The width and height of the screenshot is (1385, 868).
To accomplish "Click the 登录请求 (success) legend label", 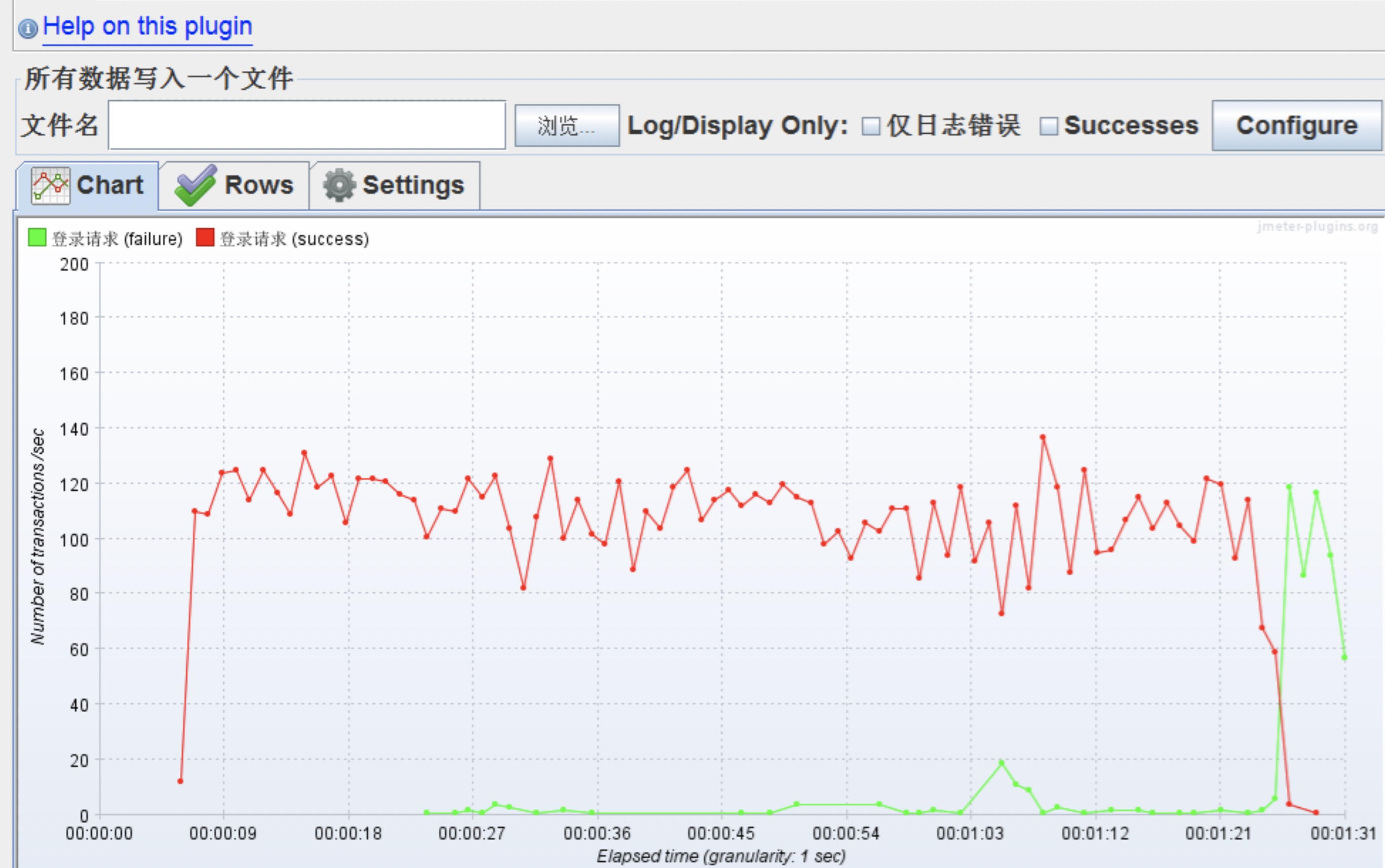I will [x=294, y=239].
